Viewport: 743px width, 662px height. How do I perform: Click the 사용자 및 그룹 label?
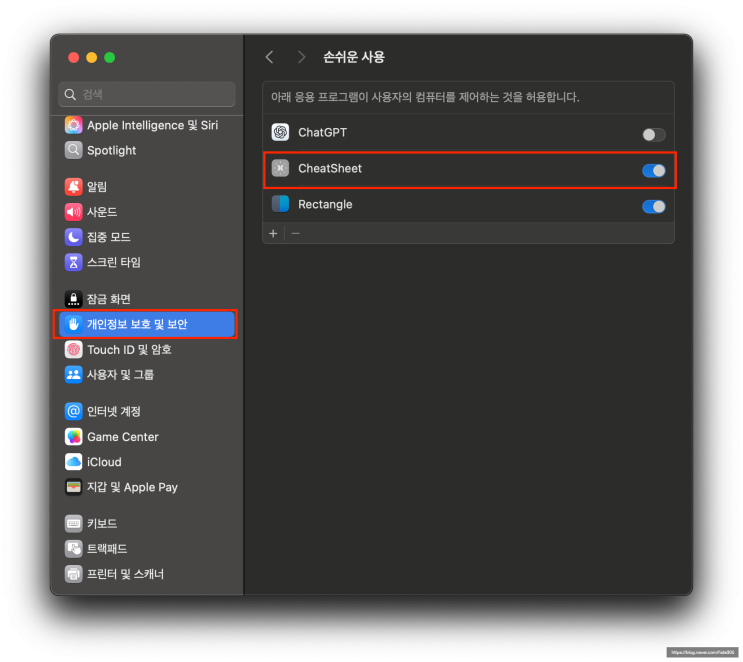coord(120,375)
